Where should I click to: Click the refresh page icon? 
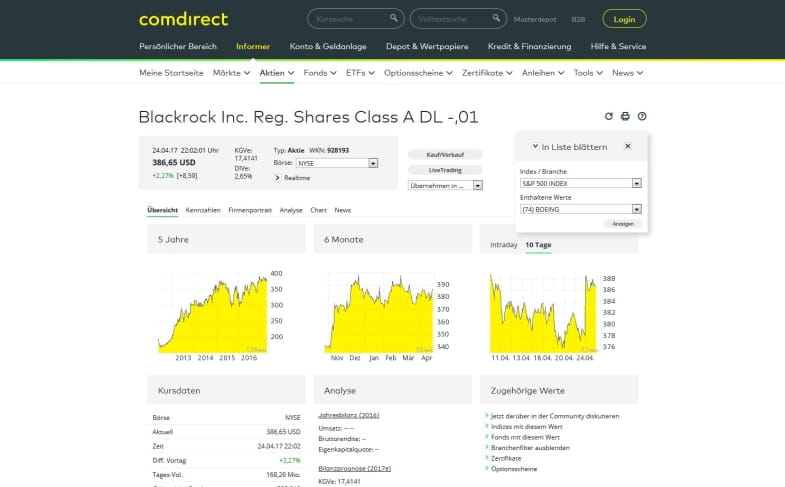pyautogui.click(x=608, y=116)
